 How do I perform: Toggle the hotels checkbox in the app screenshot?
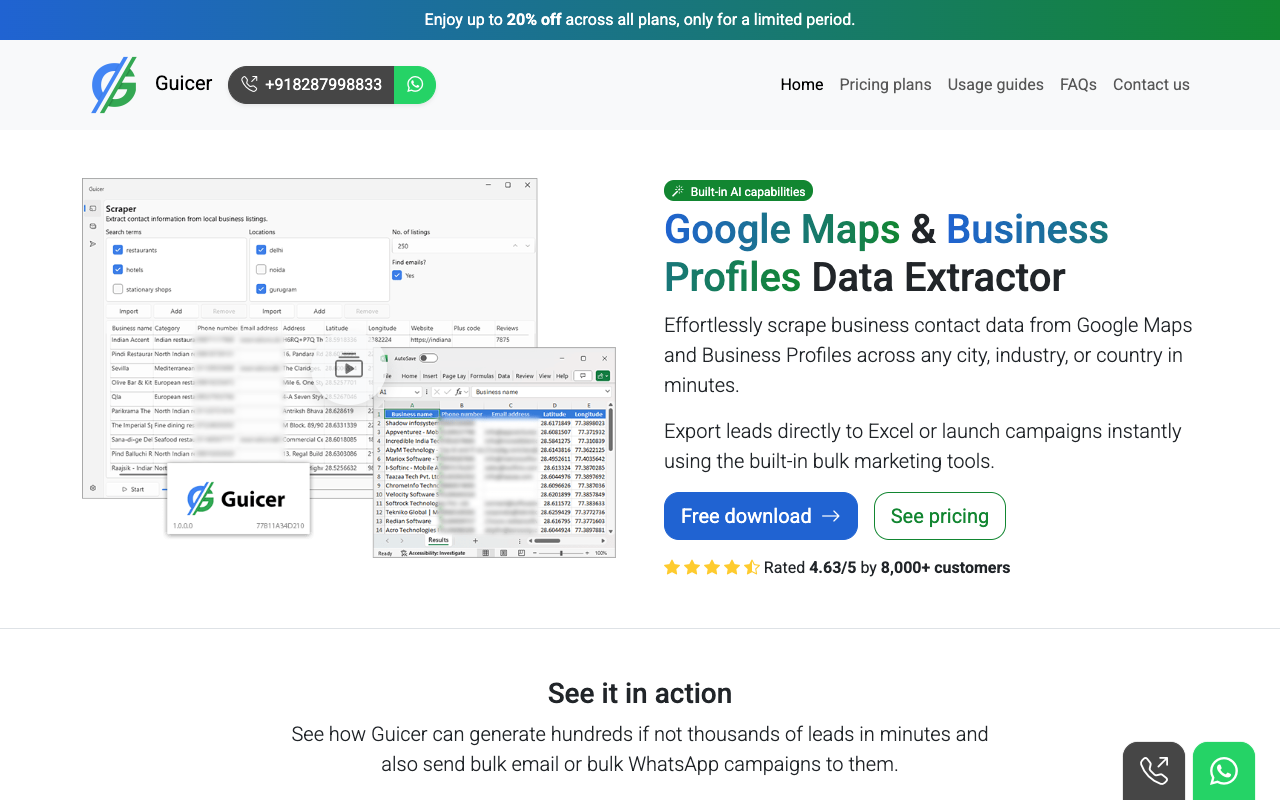click(118, 270)
